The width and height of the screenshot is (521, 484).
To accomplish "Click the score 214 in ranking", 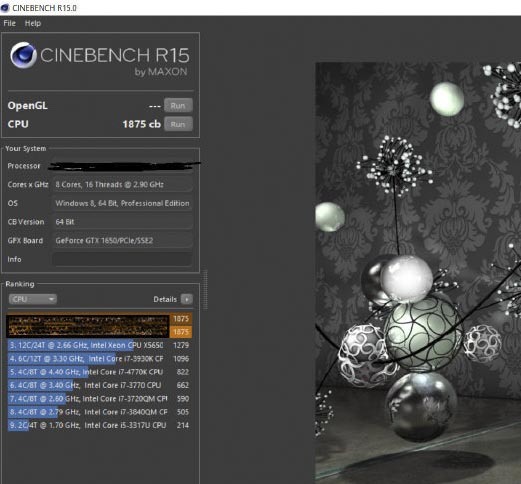I will coord(183,425).
